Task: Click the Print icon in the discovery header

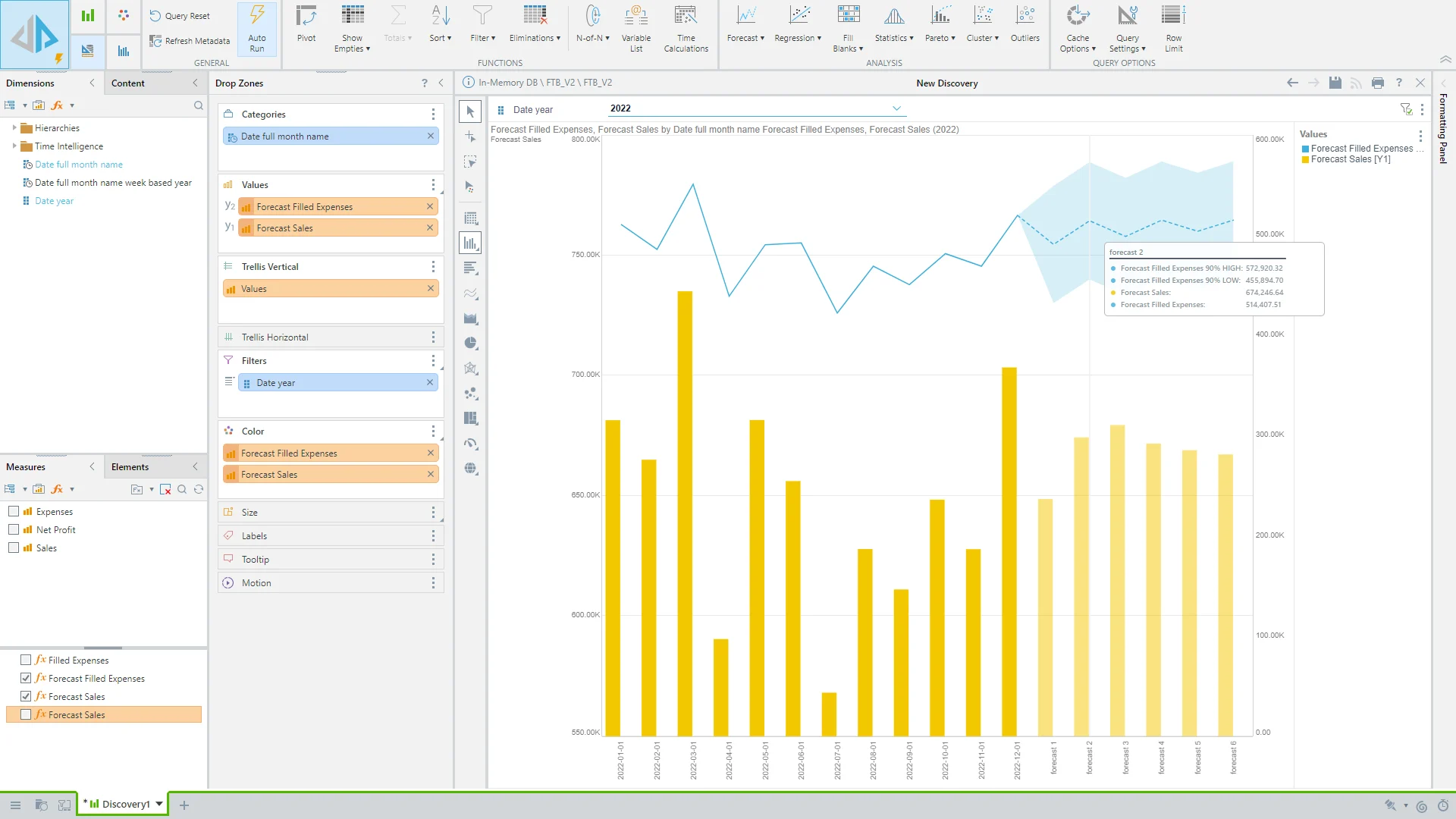Action: tap(1378, 83)
